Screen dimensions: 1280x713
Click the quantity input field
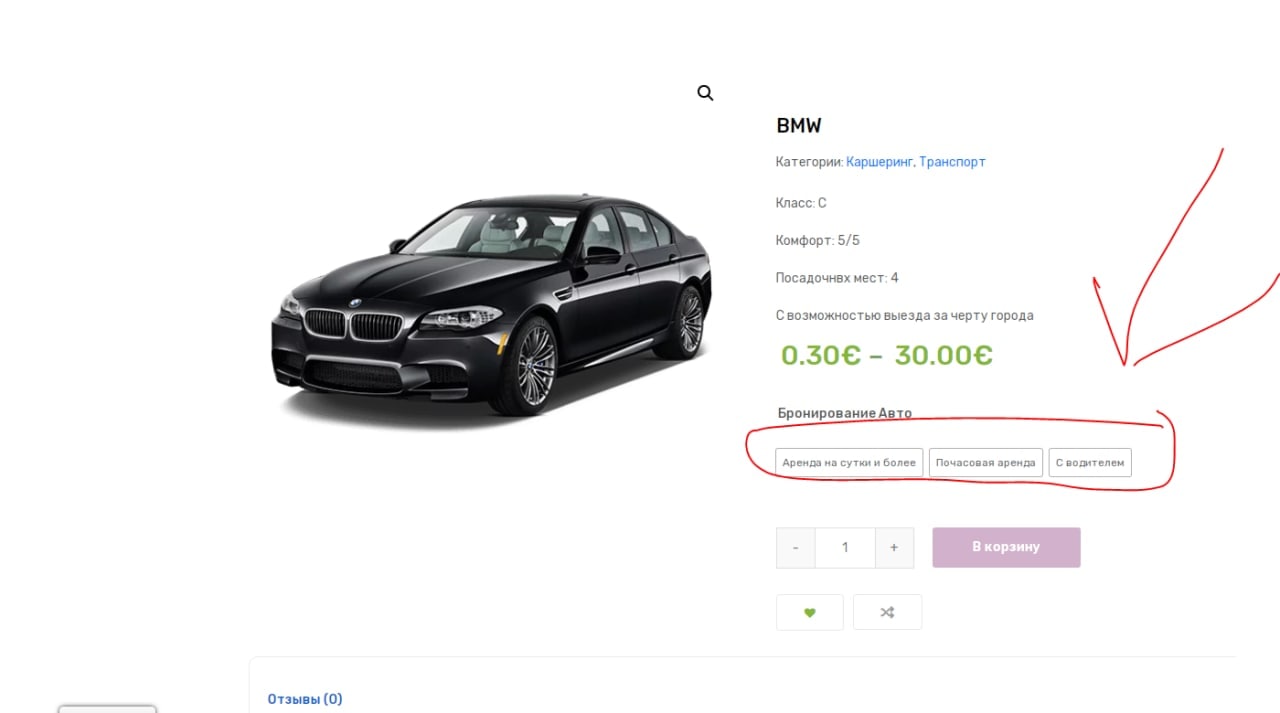coord(845,547)
